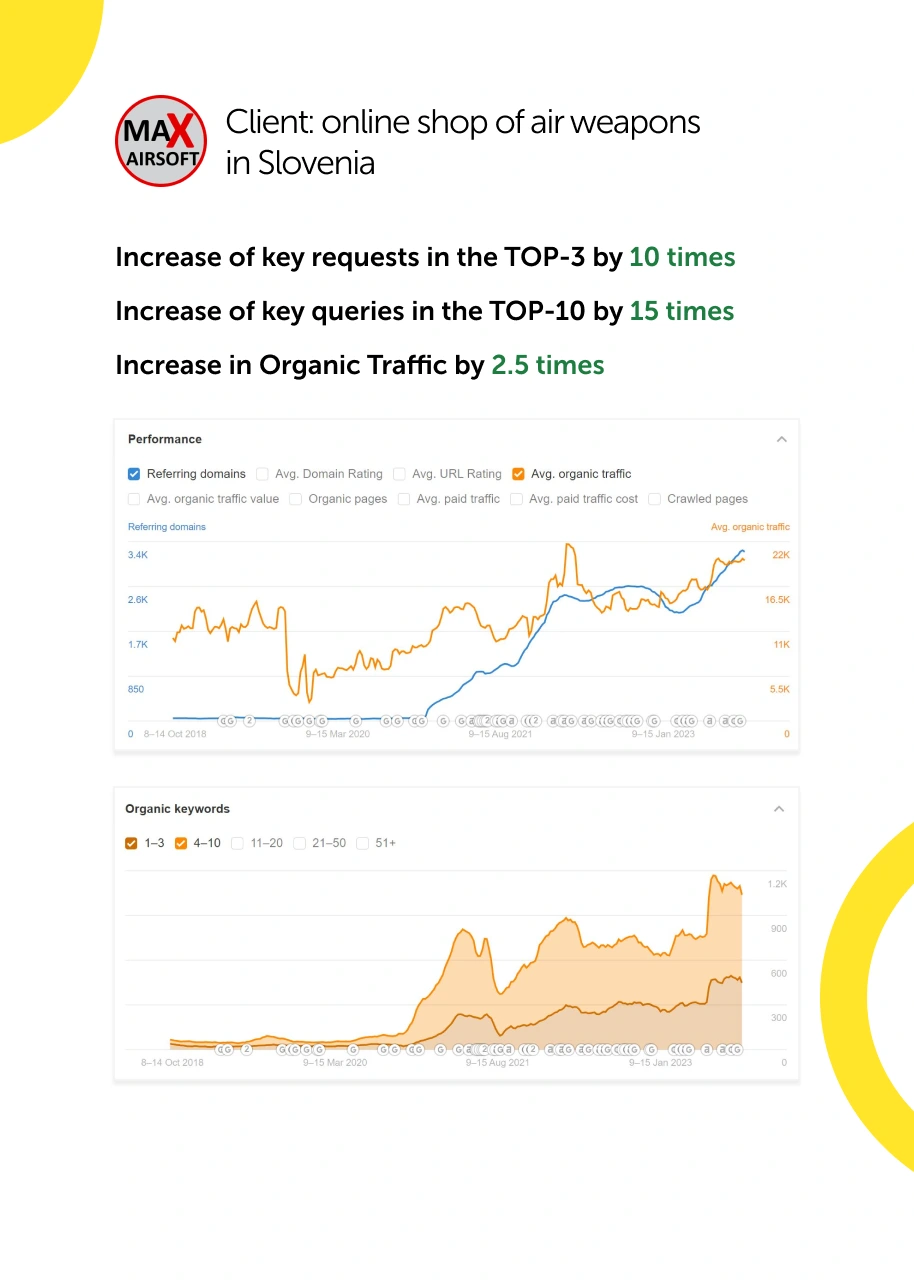The height and width of the screenshot is (1280, 914).
Task: Enable the 21–50 keyword position checkbox
Action: pos(299,843)
